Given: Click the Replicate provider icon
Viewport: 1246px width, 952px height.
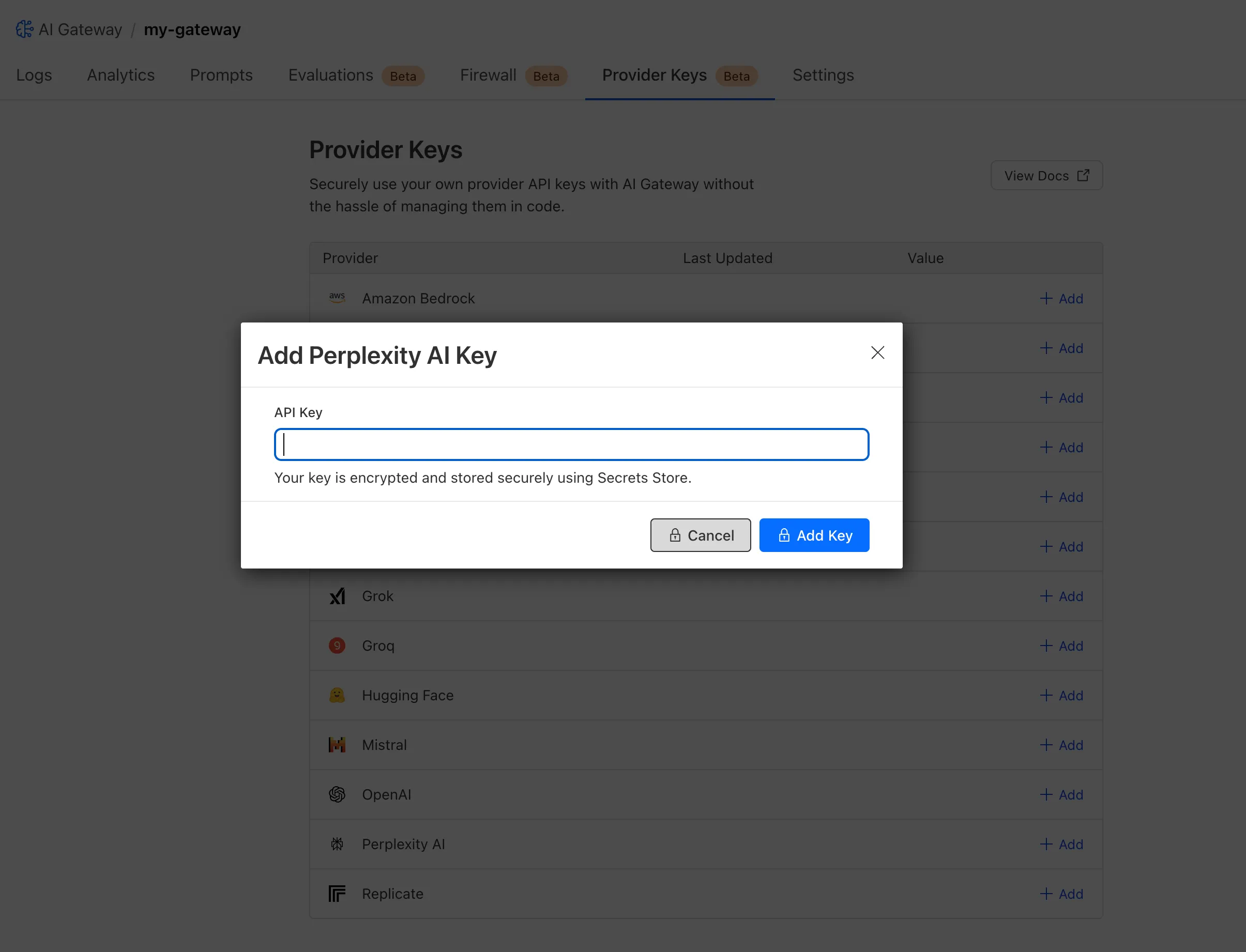Looking at the screenshot, I should [338, 894].
